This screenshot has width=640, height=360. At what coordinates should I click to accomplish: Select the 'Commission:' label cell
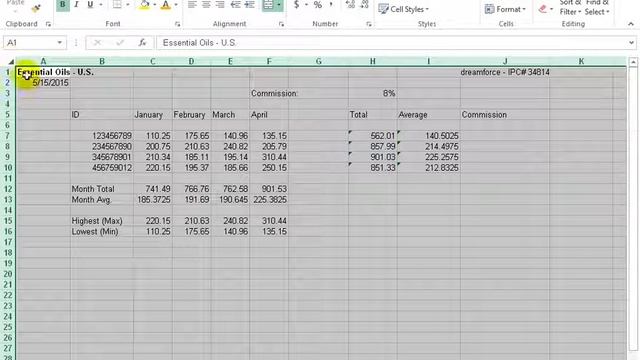pos(269,93)
